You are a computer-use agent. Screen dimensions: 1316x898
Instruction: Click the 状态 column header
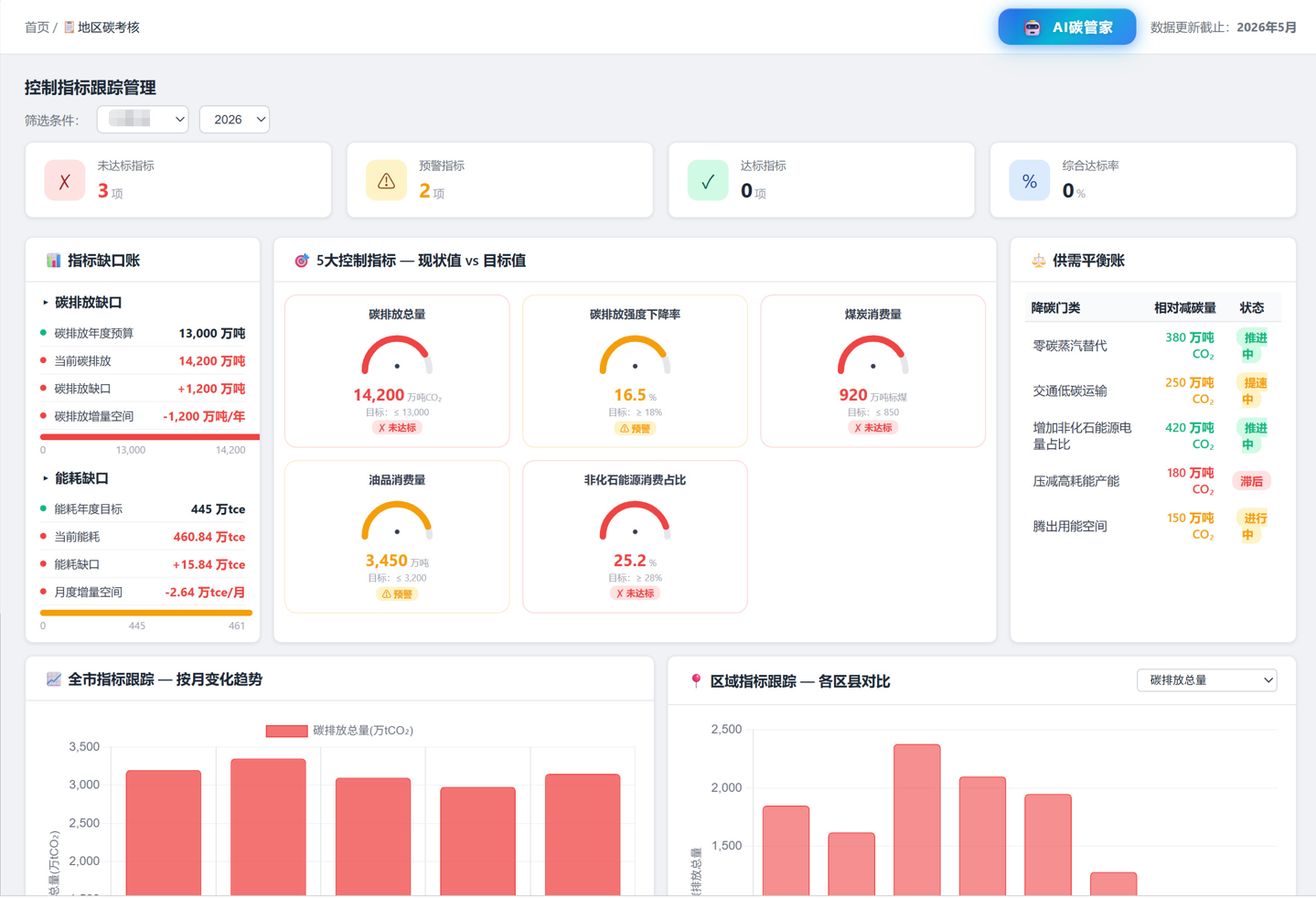pyautogui.click(x=1251, y=308)
